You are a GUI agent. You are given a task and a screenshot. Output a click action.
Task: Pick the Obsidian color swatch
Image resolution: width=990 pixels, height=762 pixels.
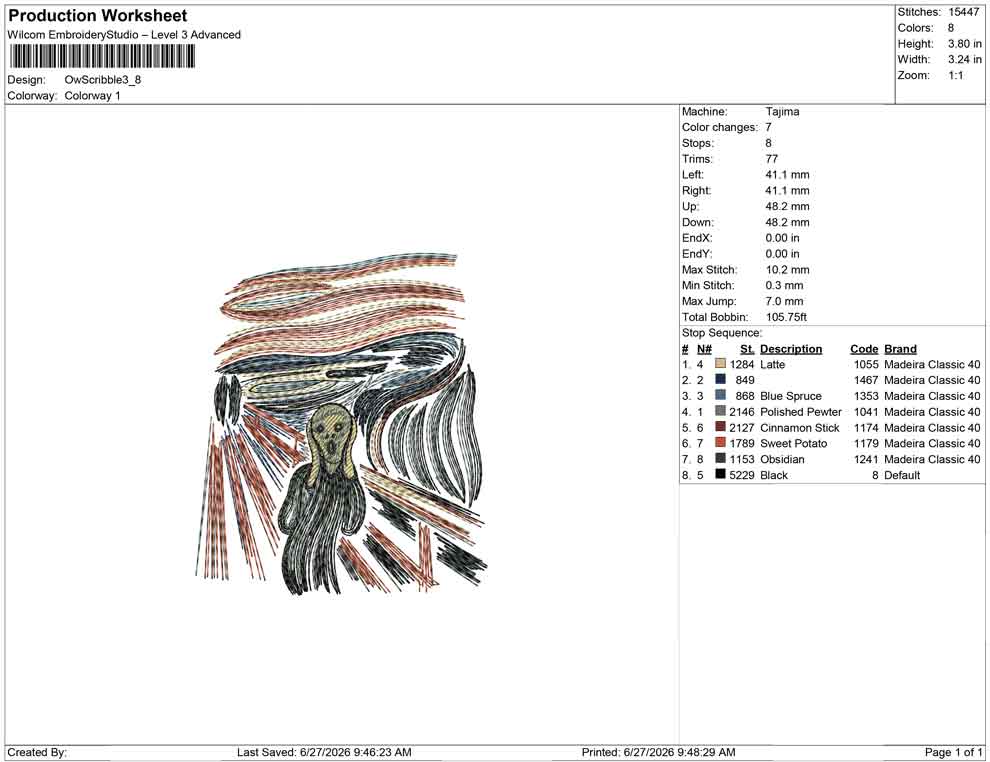(x=720, y=458)
